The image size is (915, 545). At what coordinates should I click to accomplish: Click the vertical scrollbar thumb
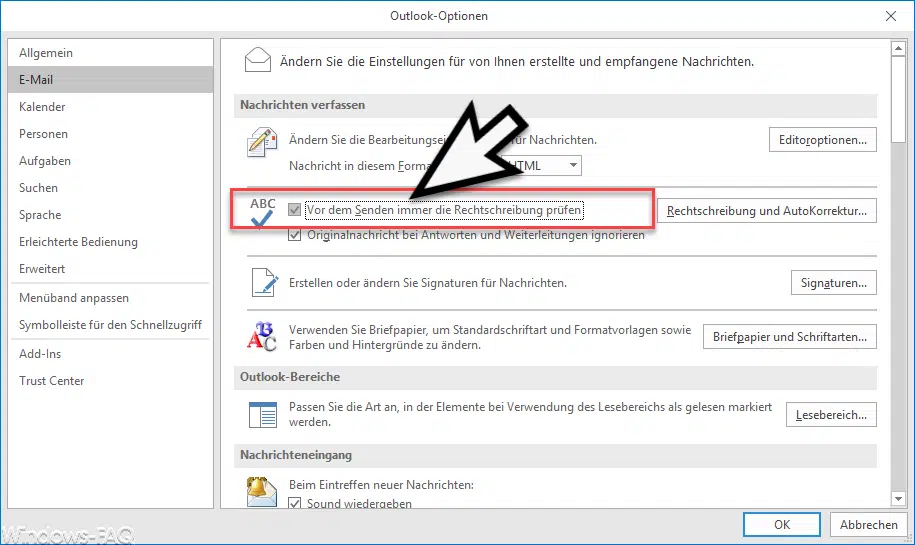pyautogui.click(x=898, y=99)
